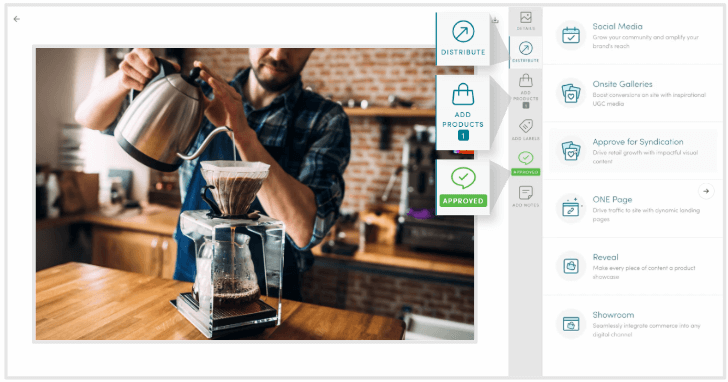Click the Onsite Galleries icon
The image size is (728, 382).
pyautogui.click(x=571, y=93)
